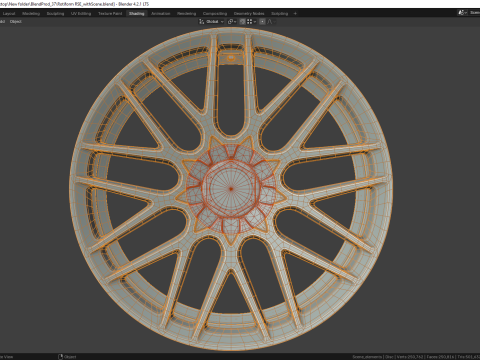Open proportional editing falloff dropdown
This screenshot has width=480, height=360.
(x=271, y=22)
